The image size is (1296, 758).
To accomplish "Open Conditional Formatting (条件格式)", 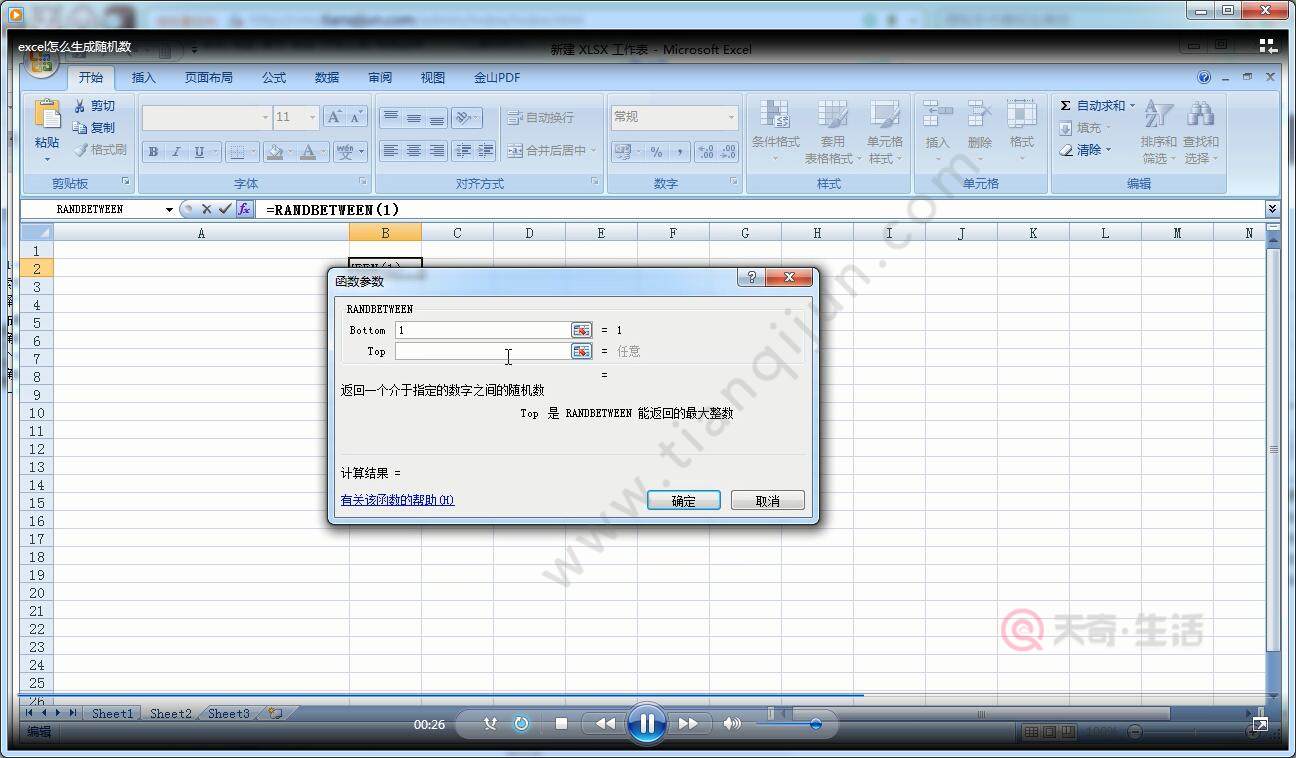I will pos(776,132).
